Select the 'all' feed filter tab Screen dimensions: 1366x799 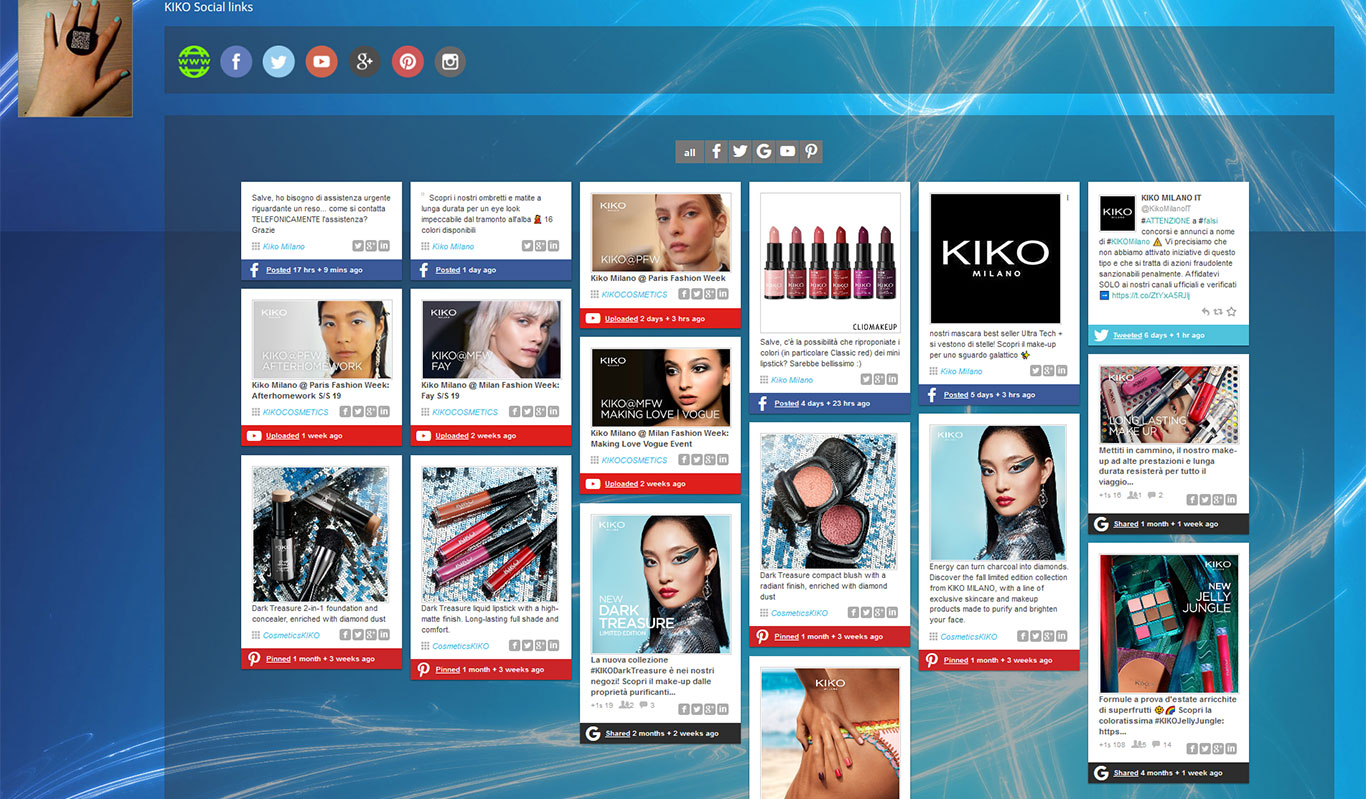[689, 152]
